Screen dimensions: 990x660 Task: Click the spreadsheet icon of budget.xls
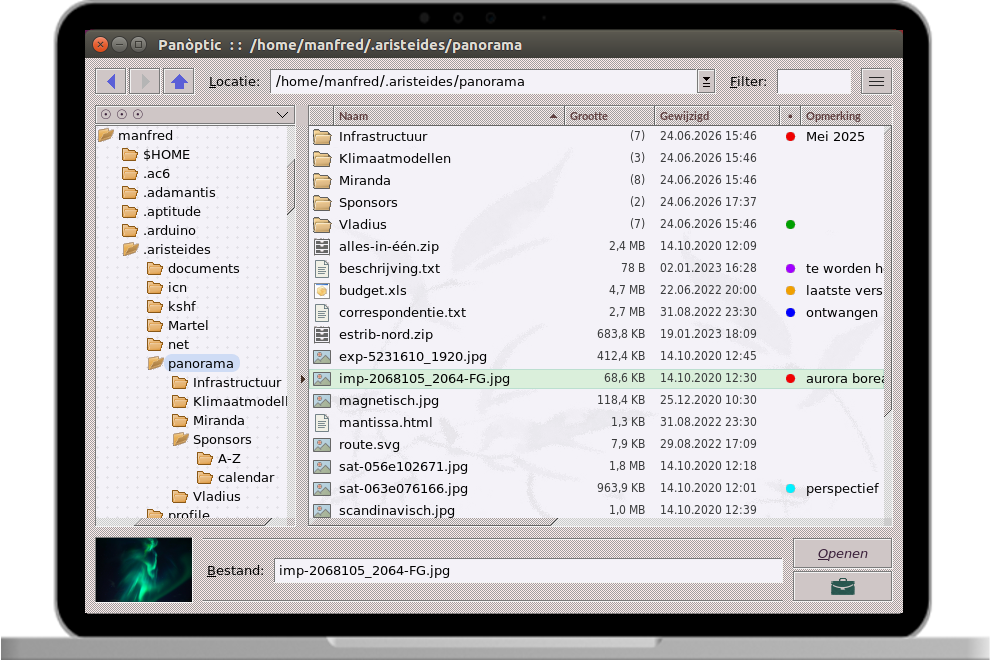tap(322, 291)
